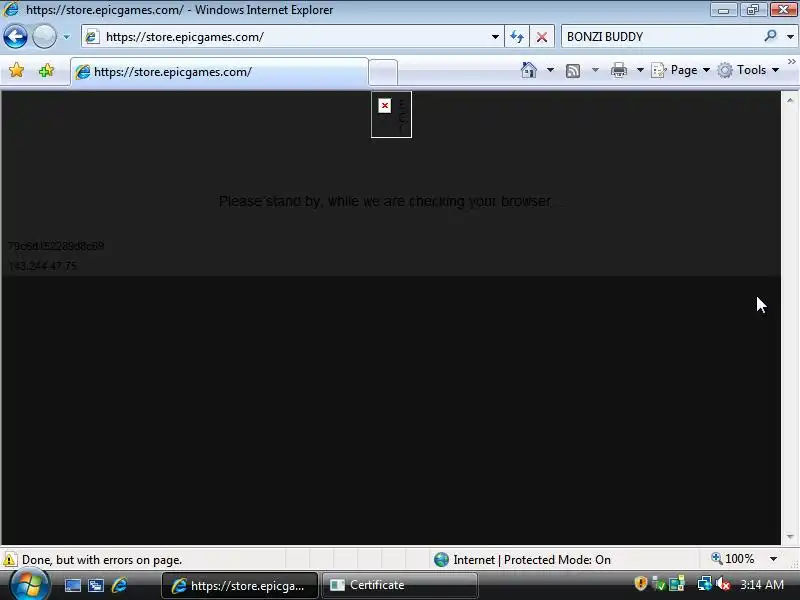Open the Windows Start orb

click(x=29, y=585)
